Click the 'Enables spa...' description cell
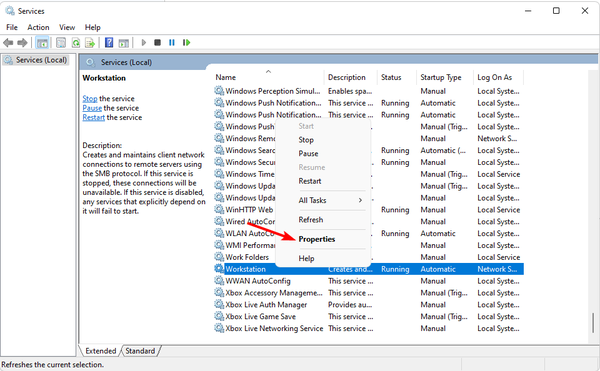This screenshot has width=600, height=371. tap(350, 91)
